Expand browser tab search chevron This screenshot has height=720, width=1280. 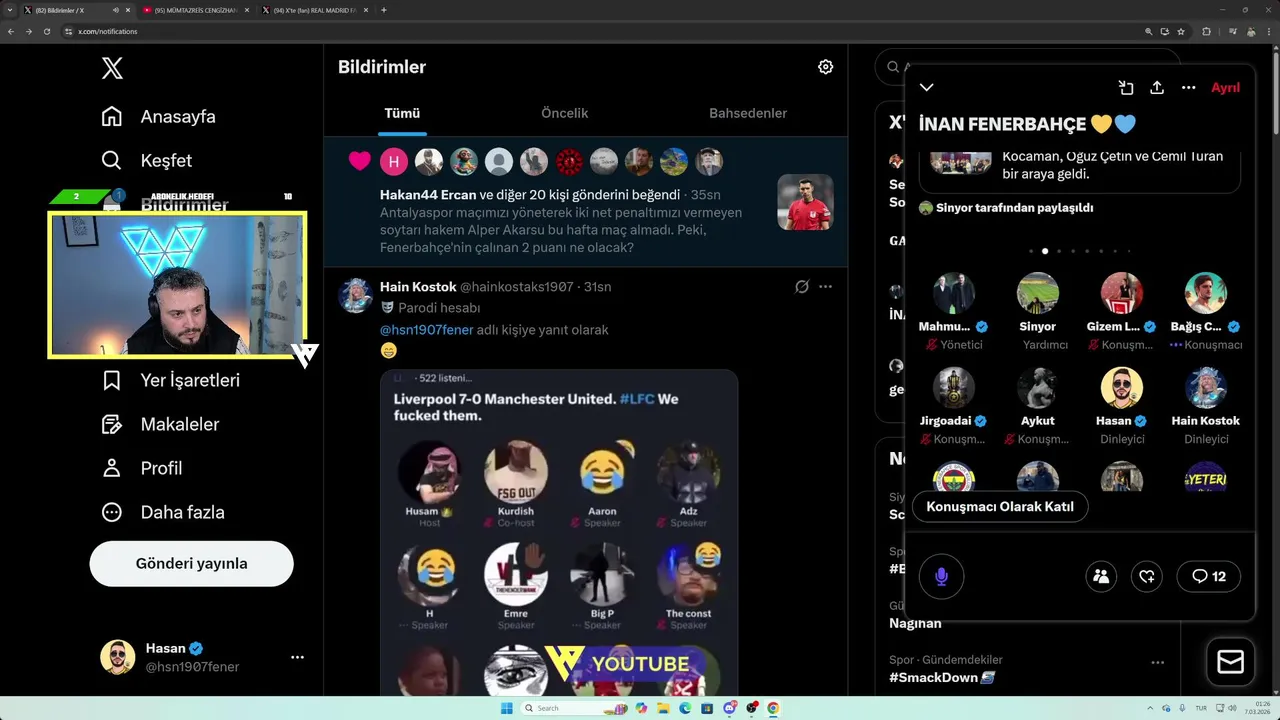click(x=9, y=10)
